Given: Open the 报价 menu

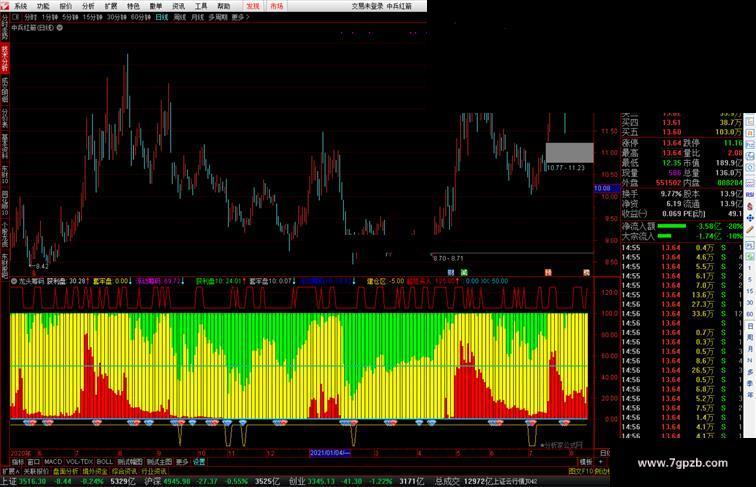Looking at the screenshot, I should click(x=66, y=6).
